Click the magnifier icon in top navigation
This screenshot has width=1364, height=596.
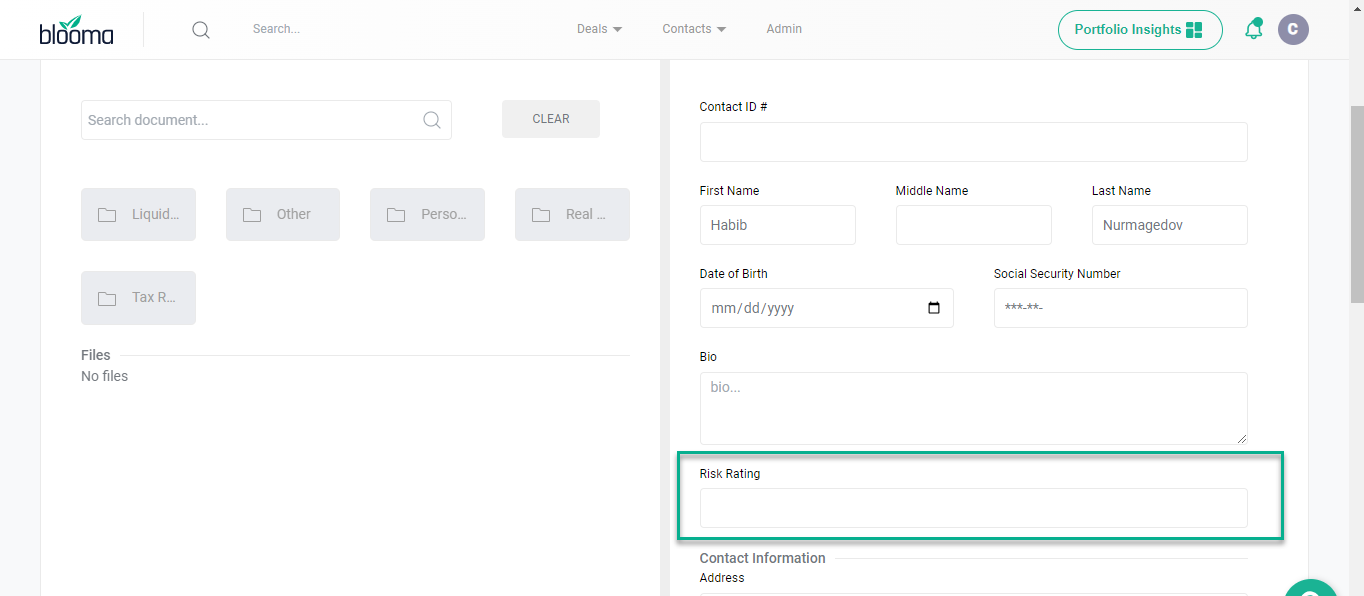(x=201, y=30)
